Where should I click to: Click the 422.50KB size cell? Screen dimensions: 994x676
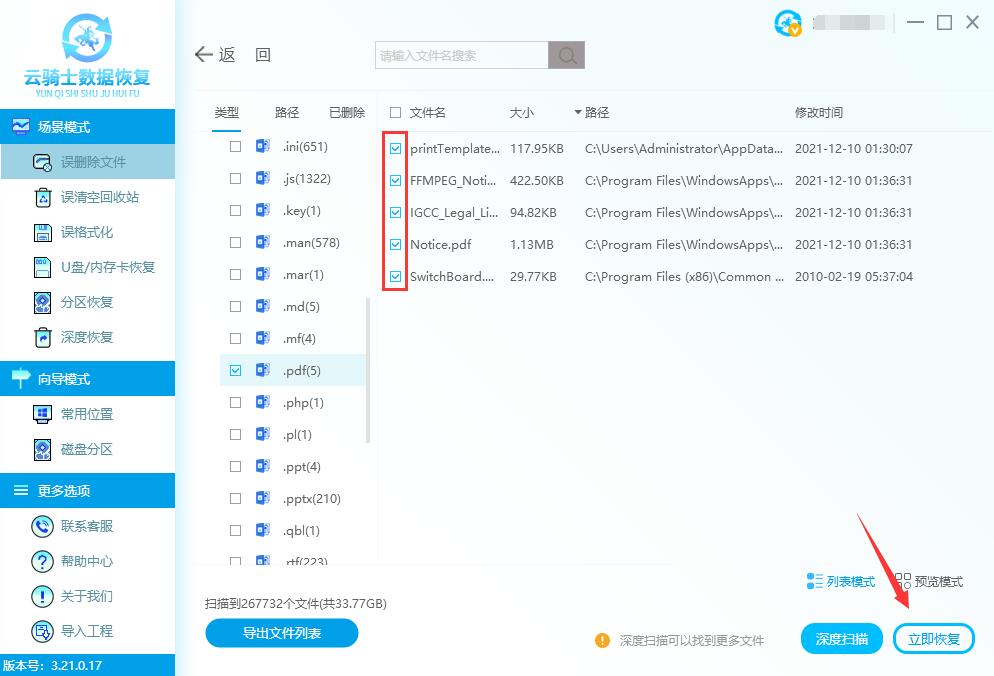click(536, 180)
